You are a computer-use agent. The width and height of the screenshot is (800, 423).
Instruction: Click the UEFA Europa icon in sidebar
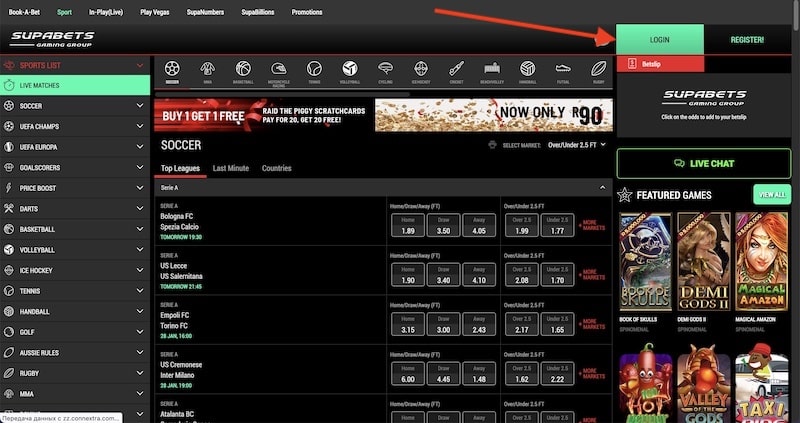coord(9,146)
